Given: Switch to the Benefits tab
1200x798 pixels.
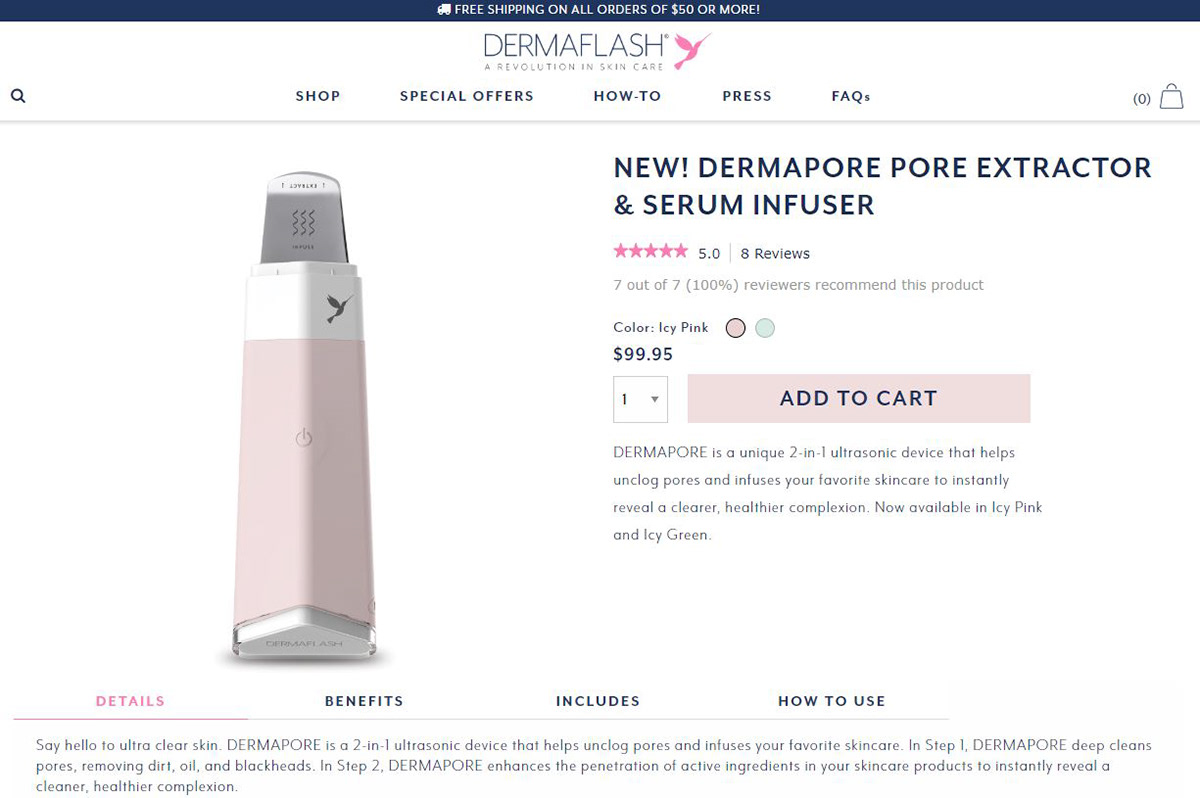Looking at the screenshot, I should tap(364, 701).
